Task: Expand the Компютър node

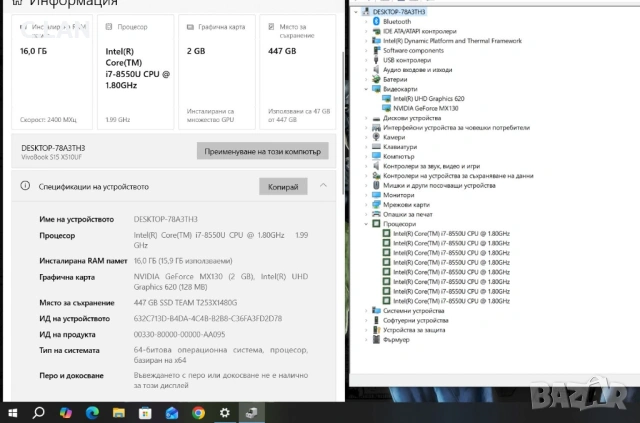Action: click(x=366, y=156)
